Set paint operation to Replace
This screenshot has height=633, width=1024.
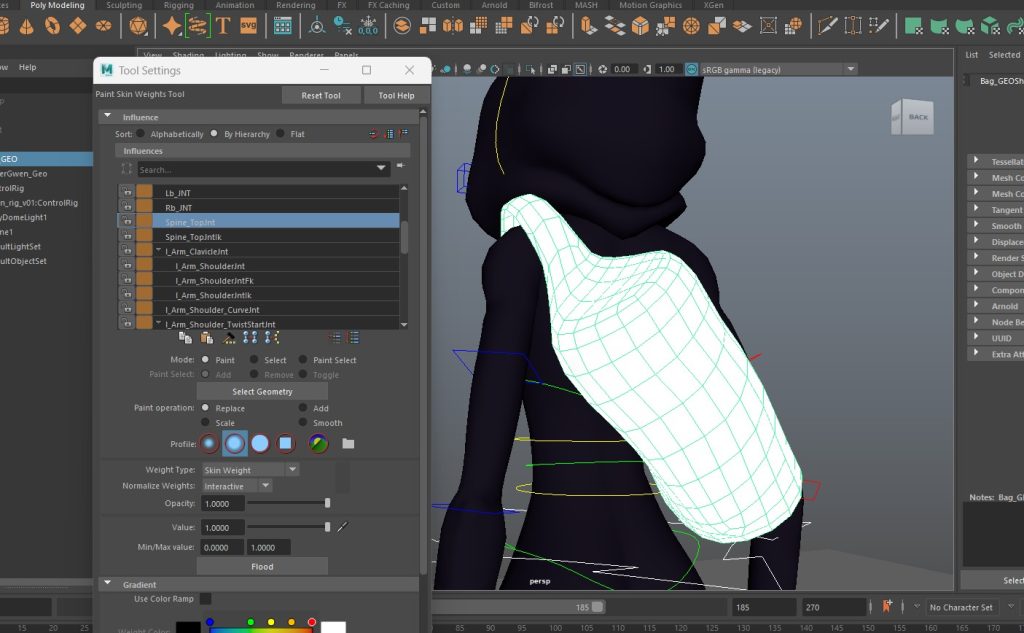click(205, 408)
